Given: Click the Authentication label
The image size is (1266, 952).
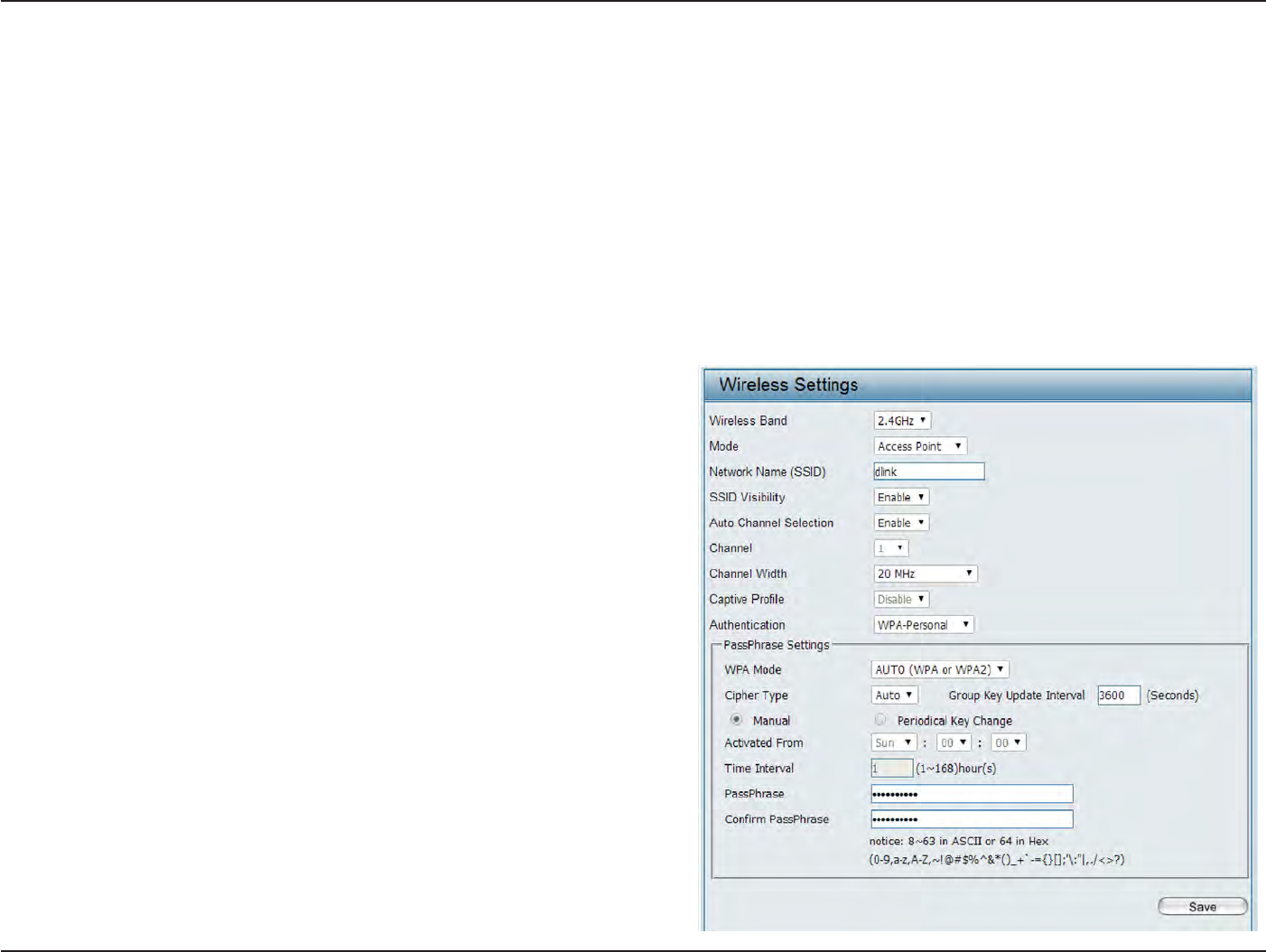Looking at the screenshot, I should (x=747, y=625).
